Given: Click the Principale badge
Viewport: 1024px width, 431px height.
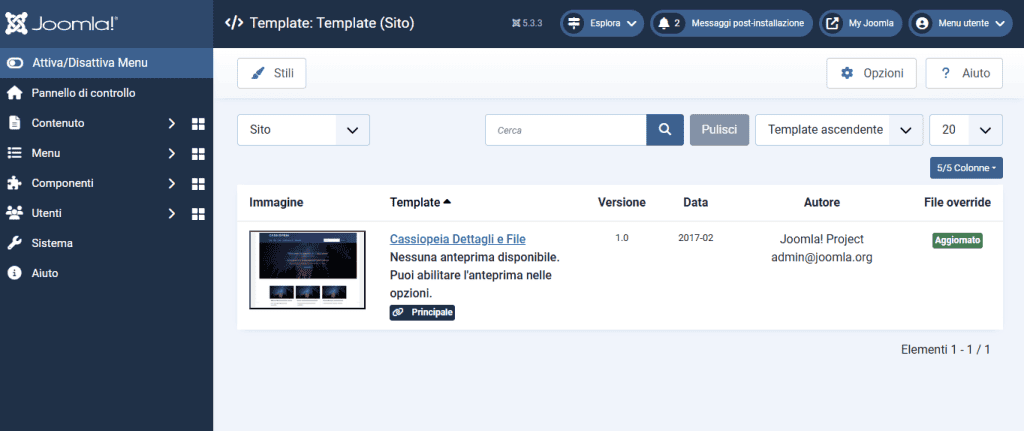Looking at the screenshot, I should point(422,313).
